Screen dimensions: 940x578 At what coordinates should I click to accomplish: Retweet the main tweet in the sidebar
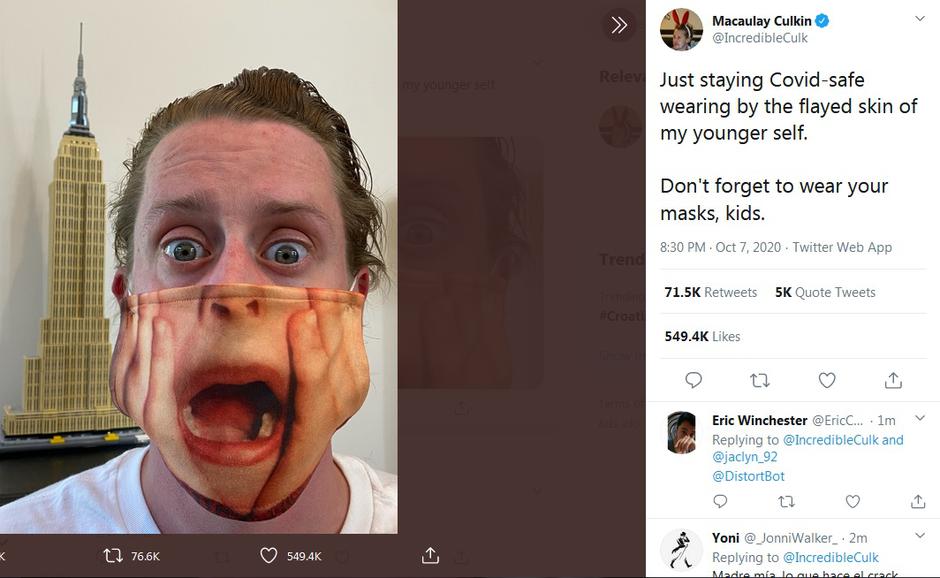pyautogui.click(x=760, y=380)
